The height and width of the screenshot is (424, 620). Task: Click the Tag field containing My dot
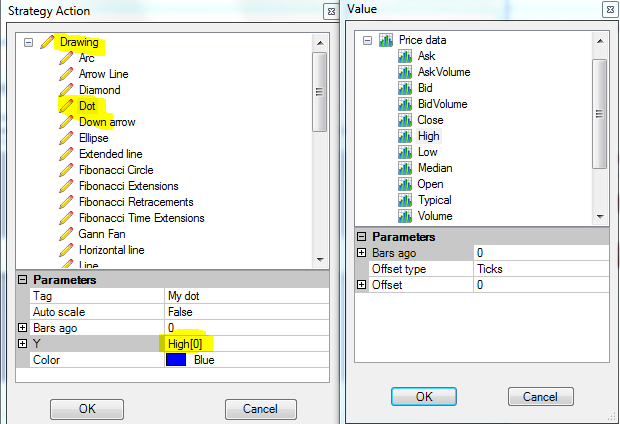tap(247, 296)
